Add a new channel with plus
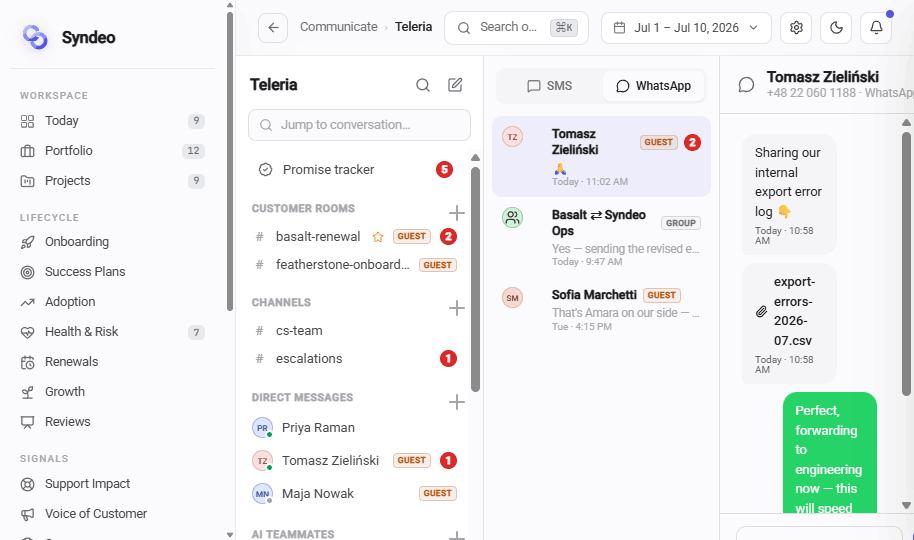 click(x=457, y=307)
